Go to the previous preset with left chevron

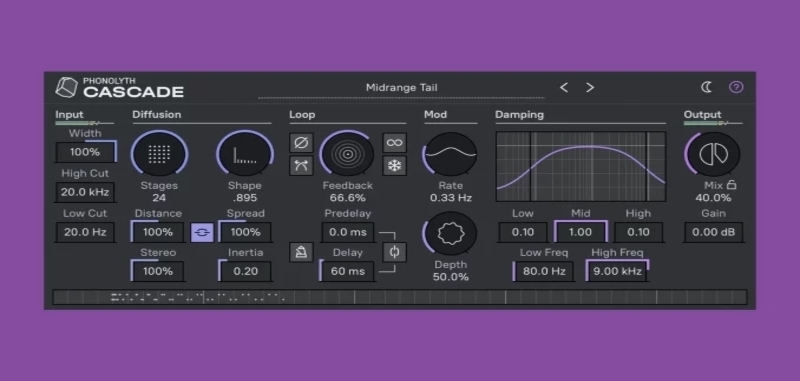[x=564, y=87]
